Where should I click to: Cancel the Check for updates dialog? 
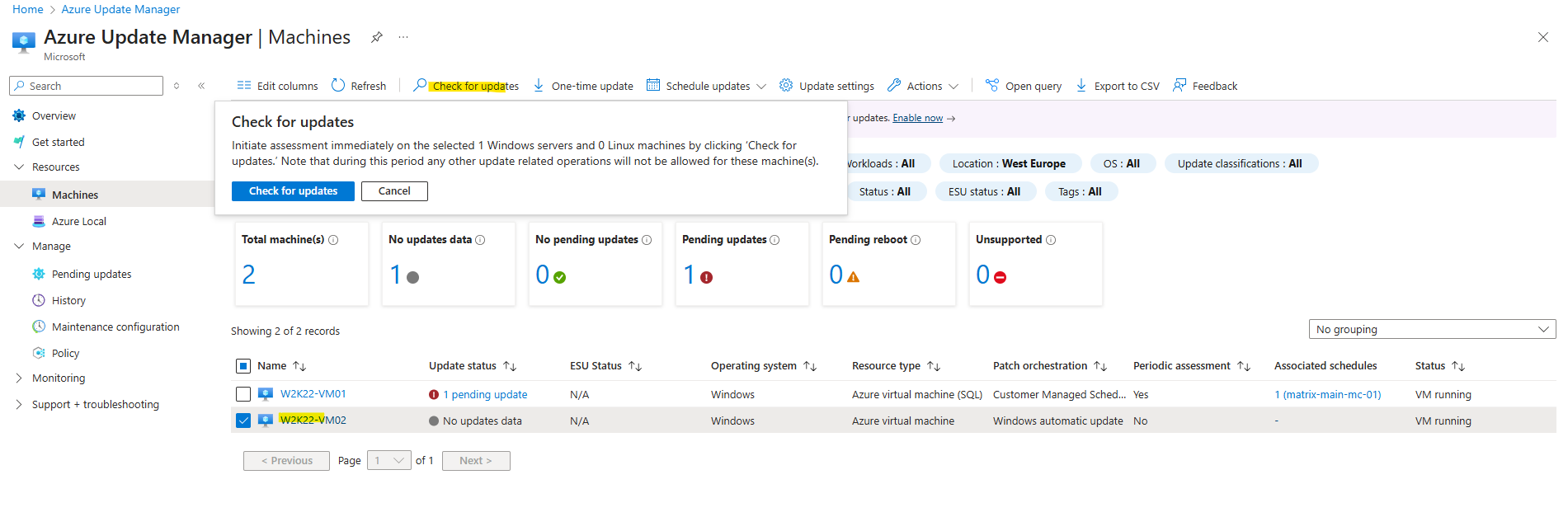pyautogui.click(x=394, y=191)
